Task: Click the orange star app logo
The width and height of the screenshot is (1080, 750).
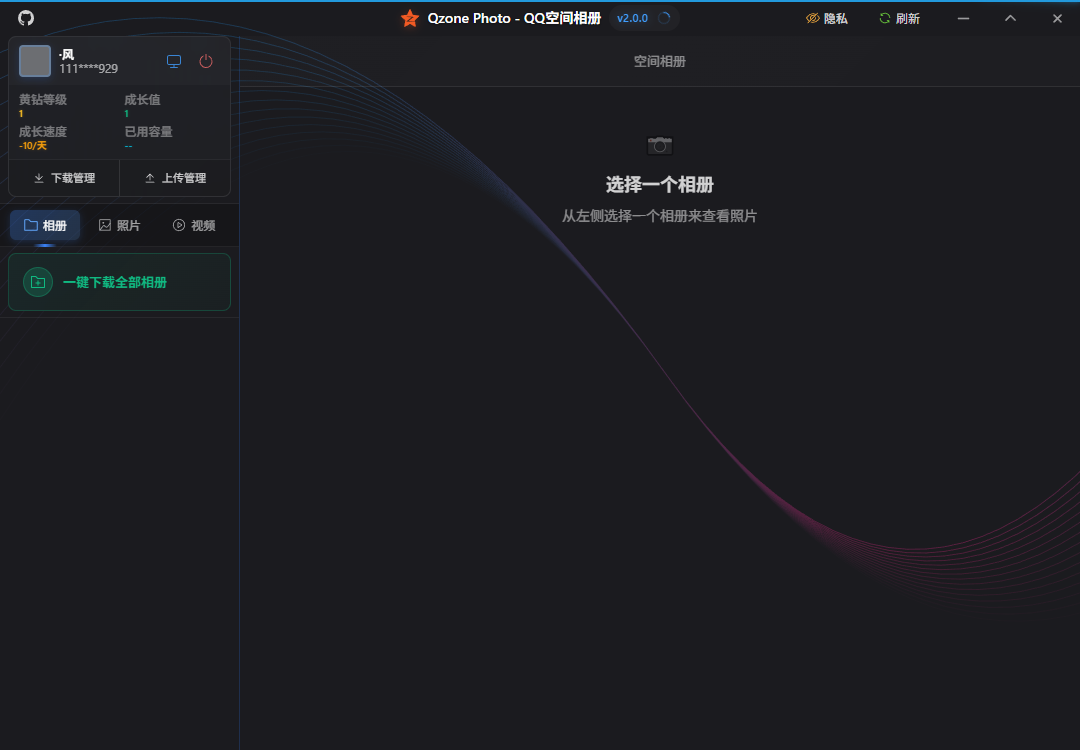Action: pos(410,19)
